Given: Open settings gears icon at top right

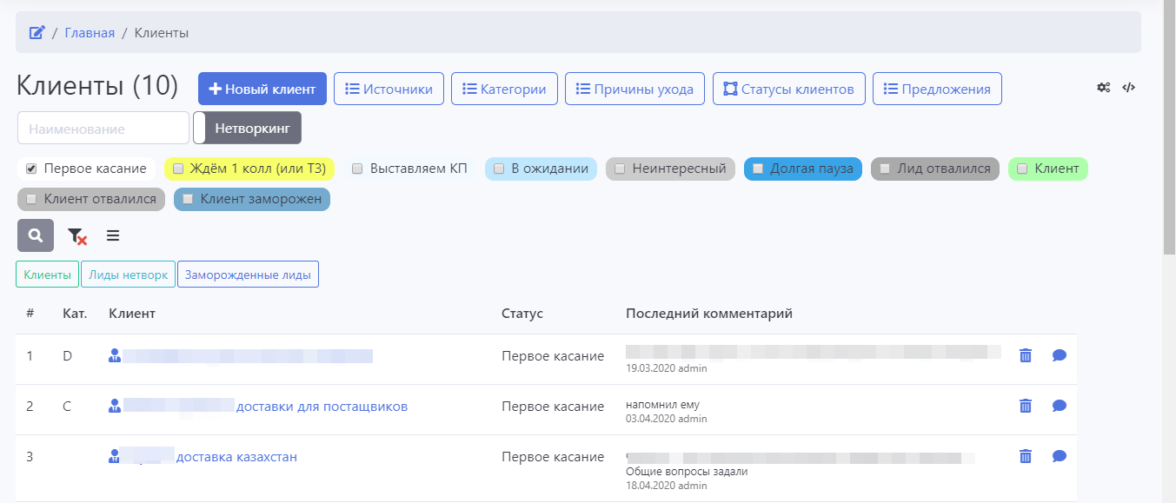Looking at the screenshot, I should click(1103, 88).
